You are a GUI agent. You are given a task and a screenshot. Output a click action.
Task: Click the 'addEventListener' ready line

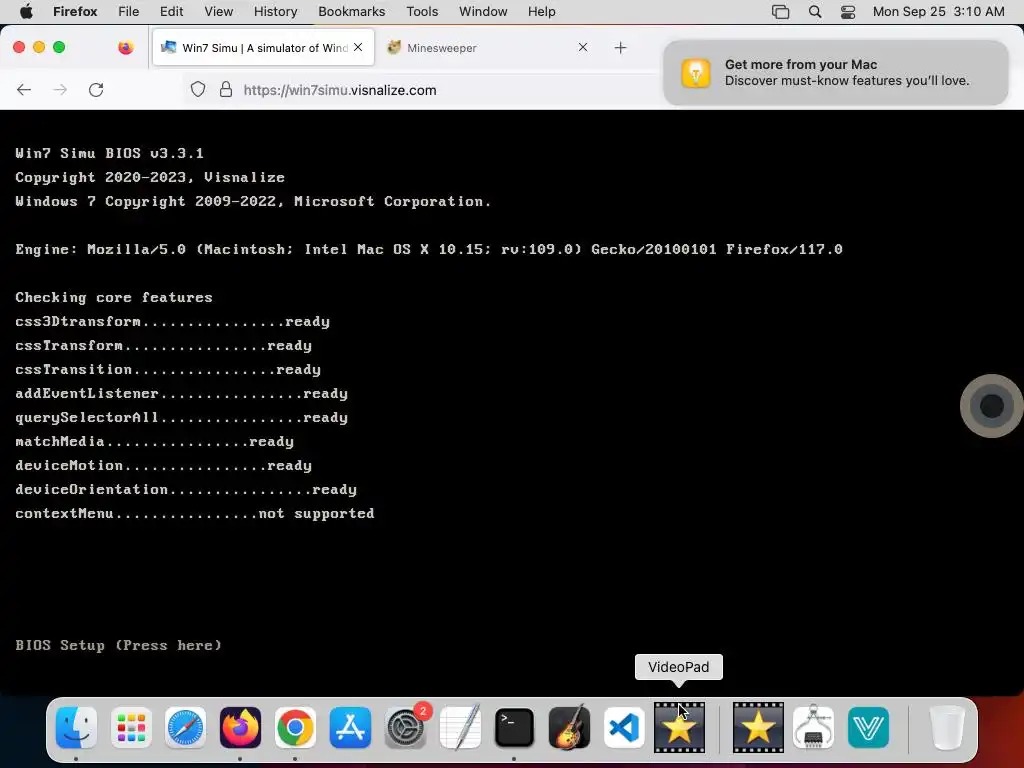[182, 393]
